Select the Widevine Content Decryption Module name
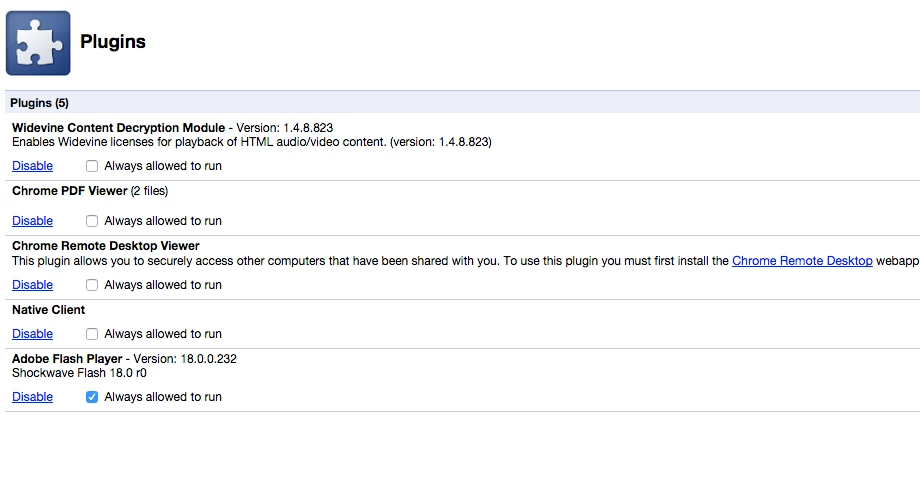920x477 pixels. [119, 128]
